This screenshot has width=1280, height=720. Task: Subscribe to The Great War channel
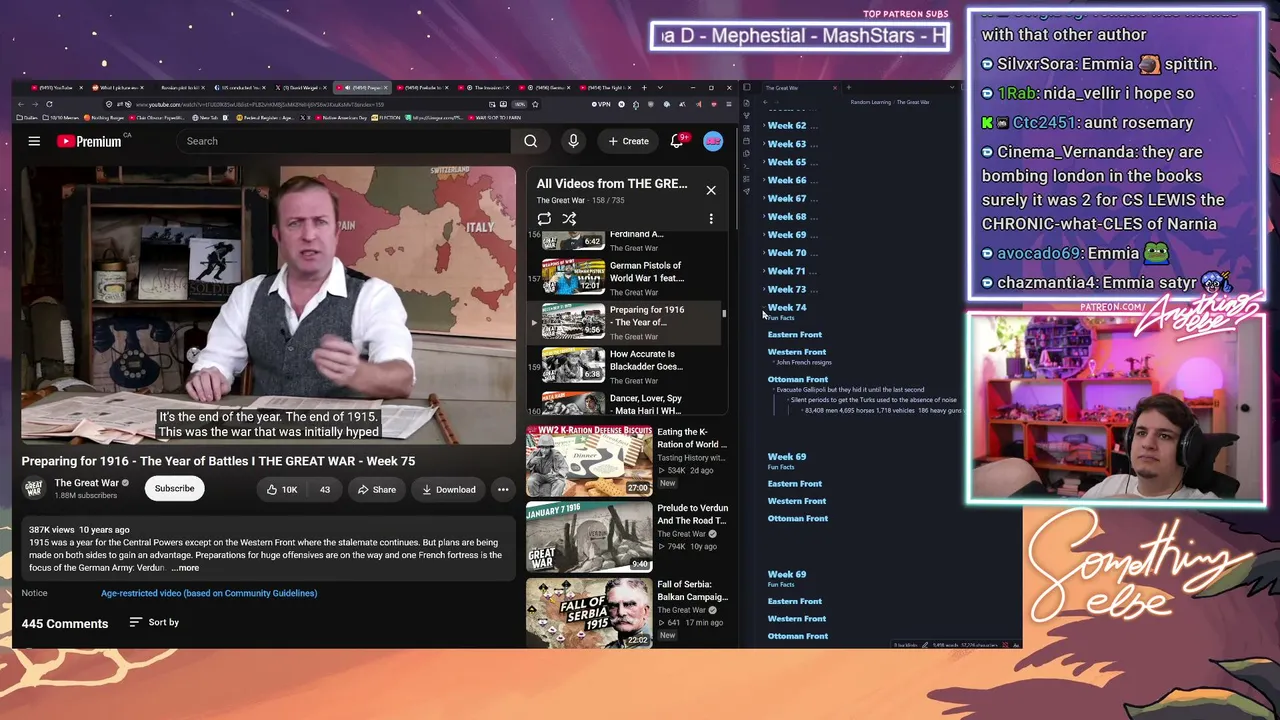[x=174, y=488]
